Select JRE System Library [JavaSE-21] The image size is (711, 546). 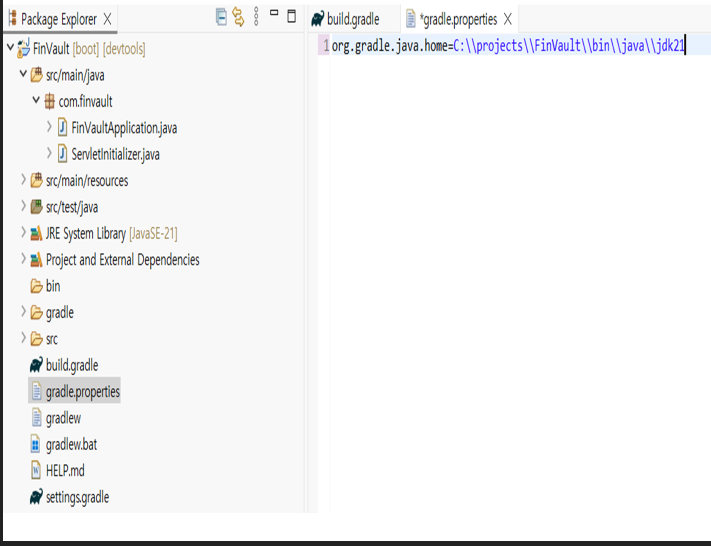coord(112,234)
